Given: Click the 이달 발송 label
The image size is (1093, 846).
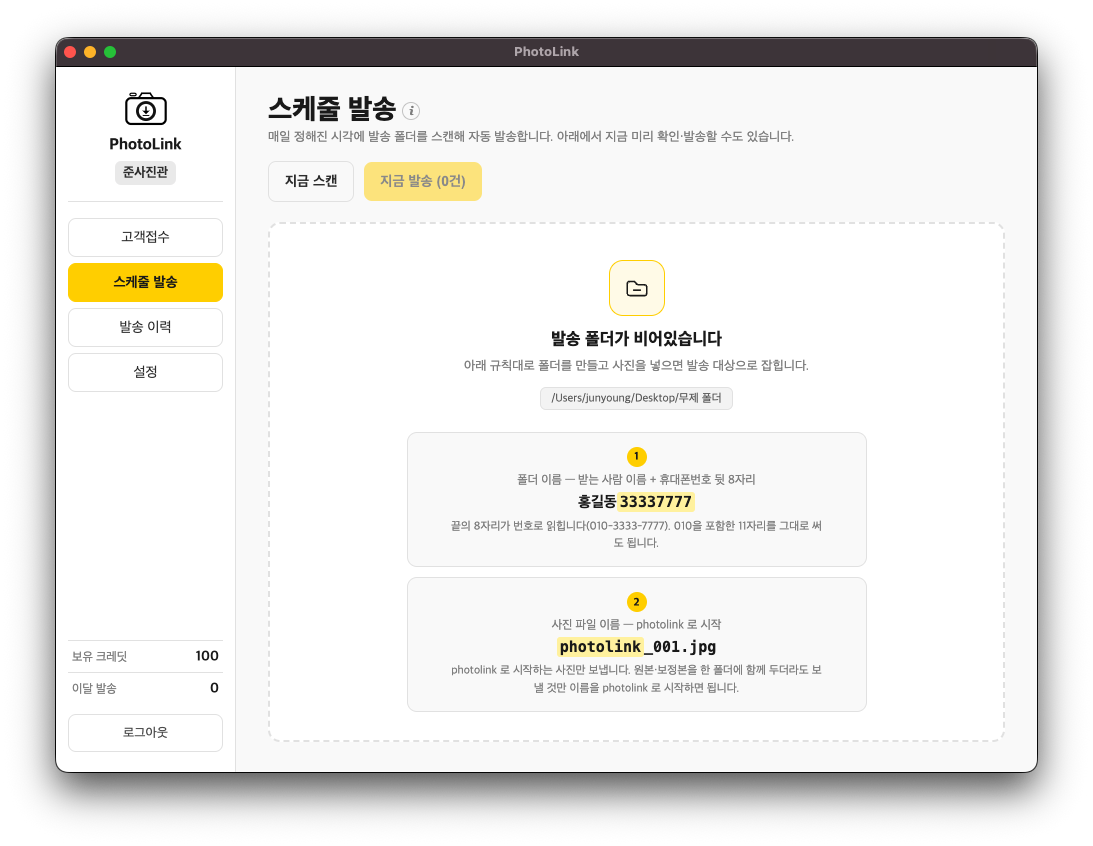Looking at the screenshot, I should 94,689.
